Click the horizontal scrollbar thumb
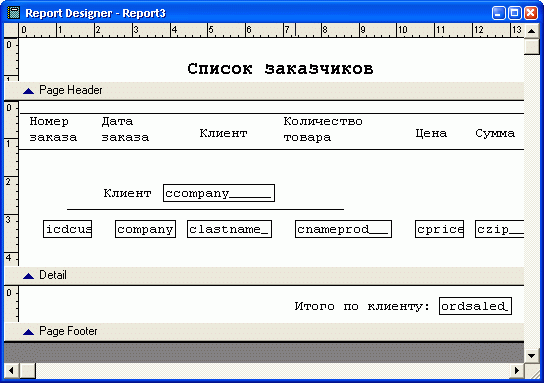The width and height of the screenshot is (544, 383). point(27,371)
